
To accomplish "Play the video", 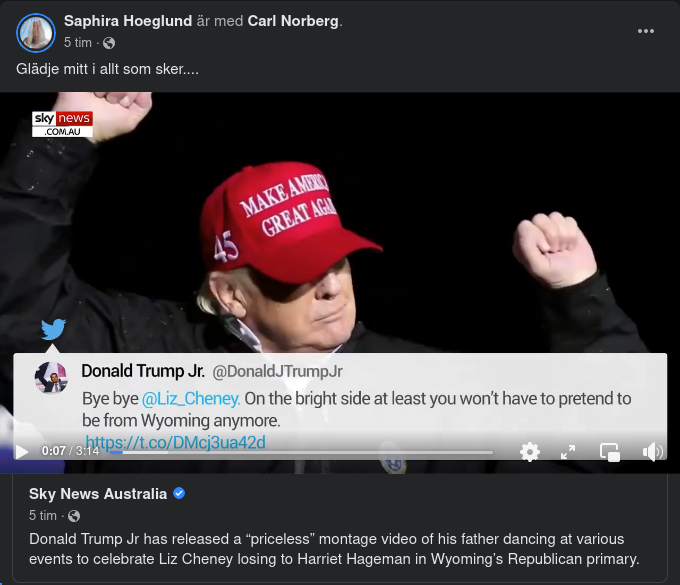I will click(x=21, y=451).
